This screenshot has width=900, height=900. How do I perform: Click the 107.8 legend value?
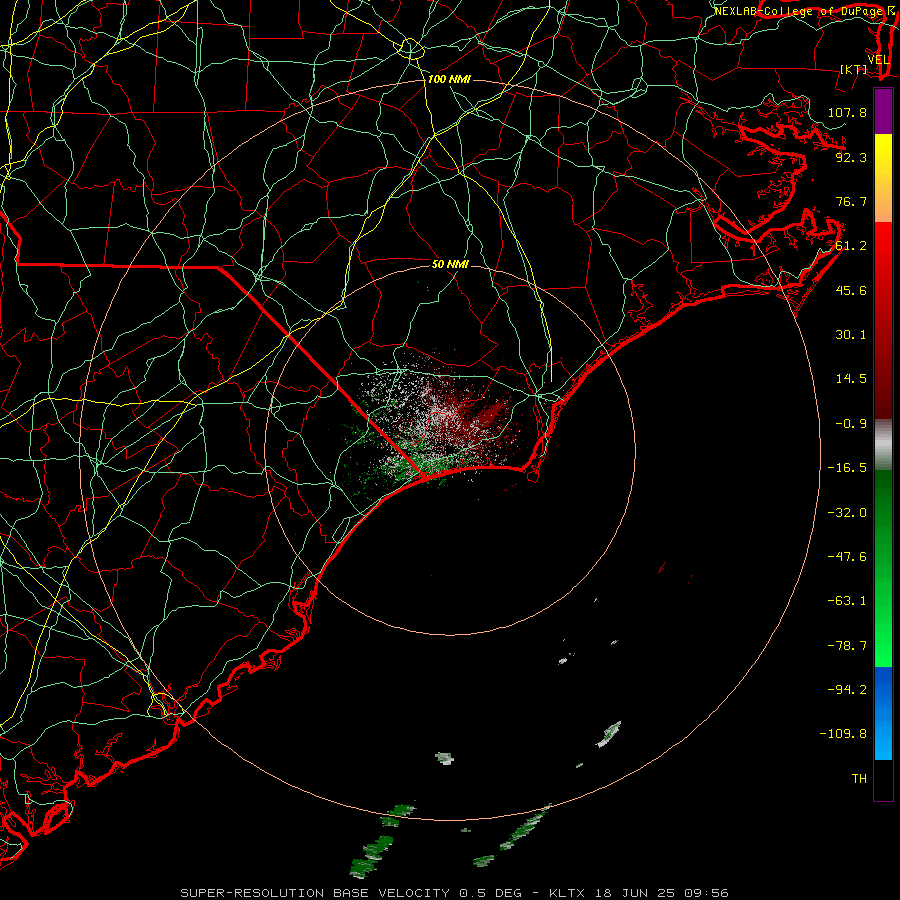pyautogui.click(x=847, y=112)
